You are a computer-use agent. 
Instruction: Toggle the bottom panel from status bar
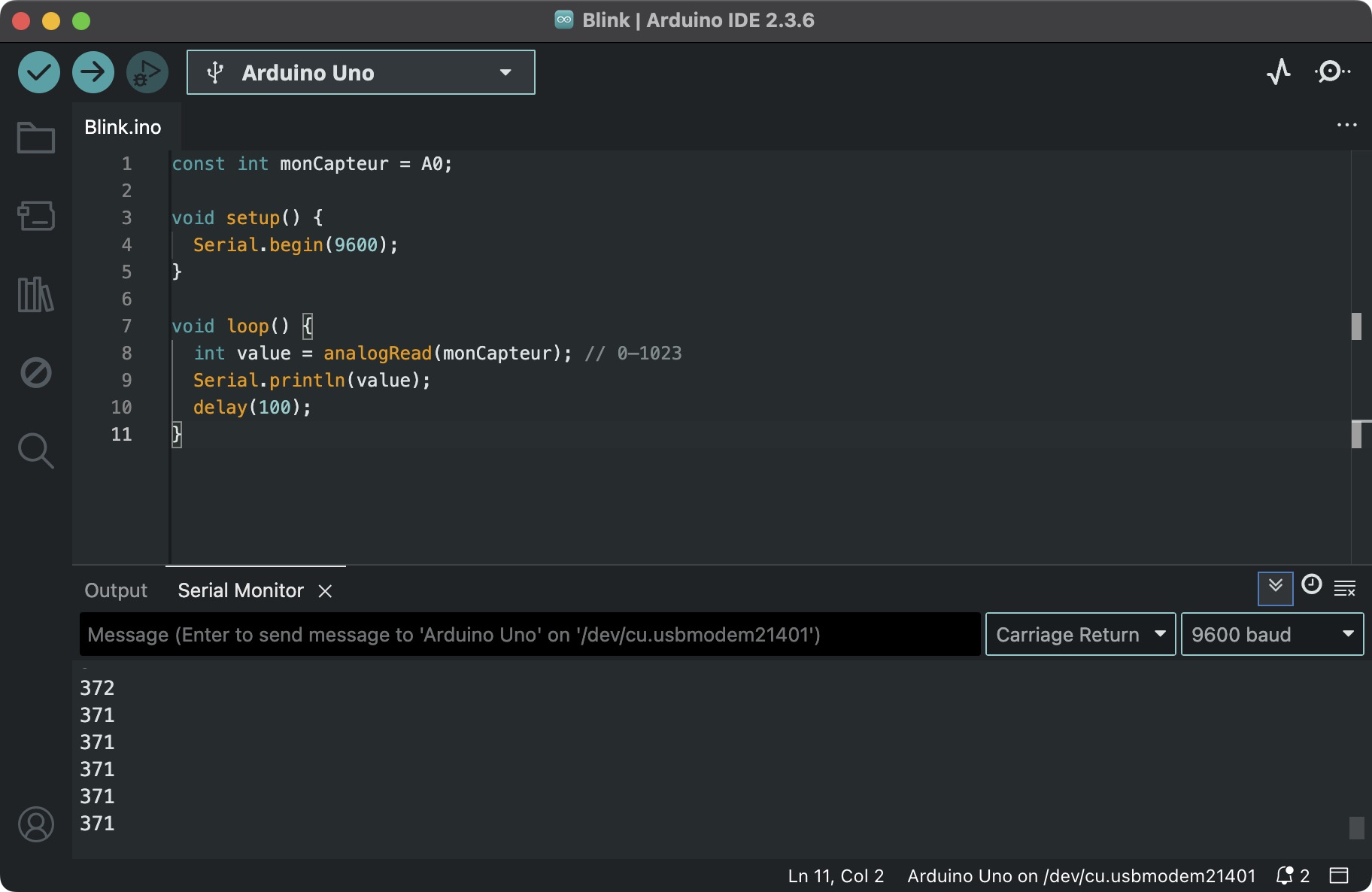click(x=1338, y=875)
